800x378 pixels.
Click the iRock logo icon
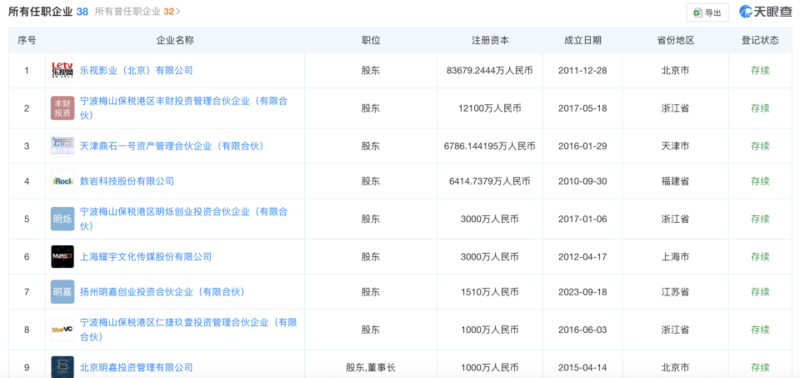(62, 181)
